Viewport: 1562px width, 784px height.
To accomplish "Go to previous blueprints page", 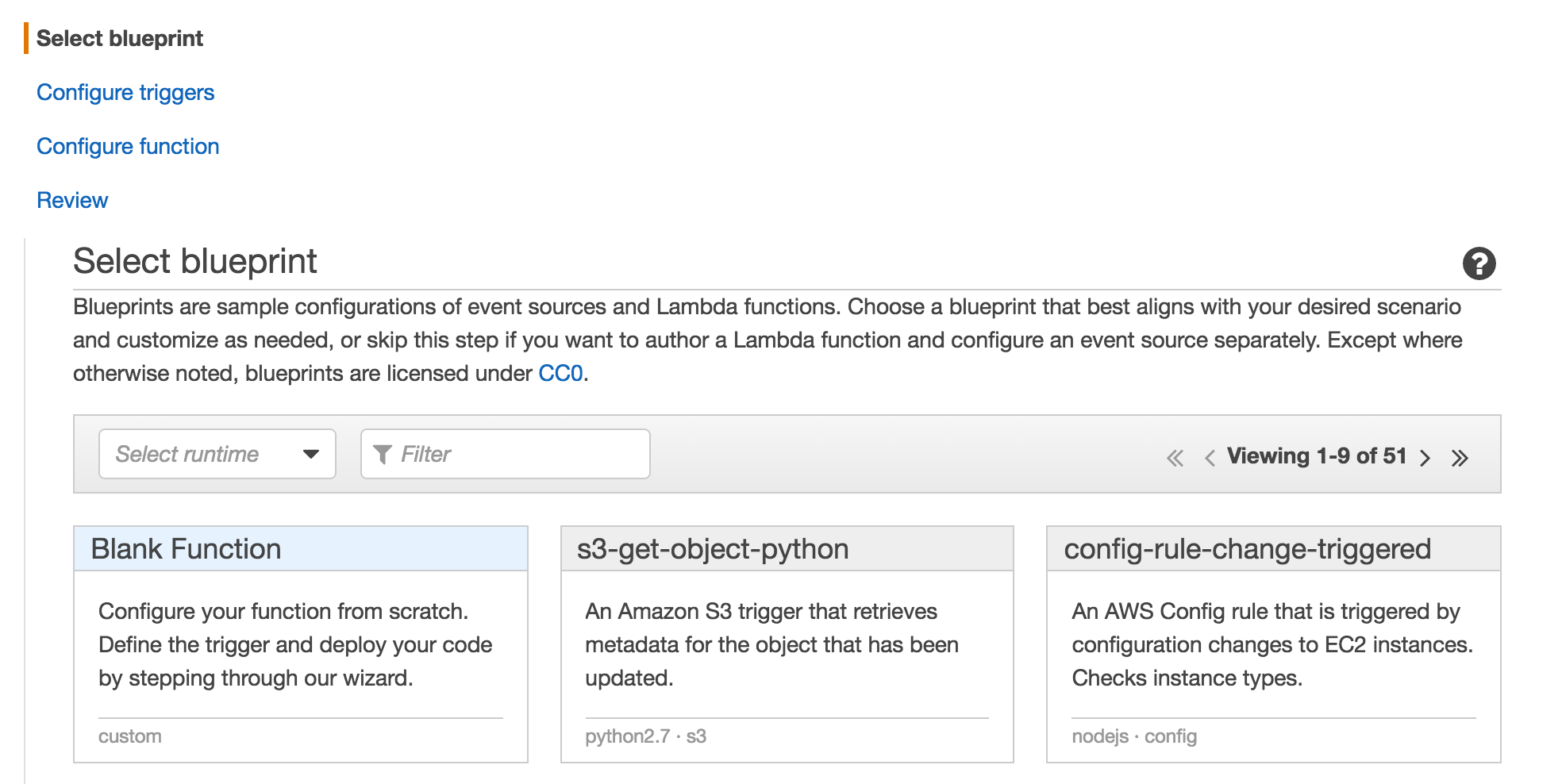I will [x=1210, y=458].
